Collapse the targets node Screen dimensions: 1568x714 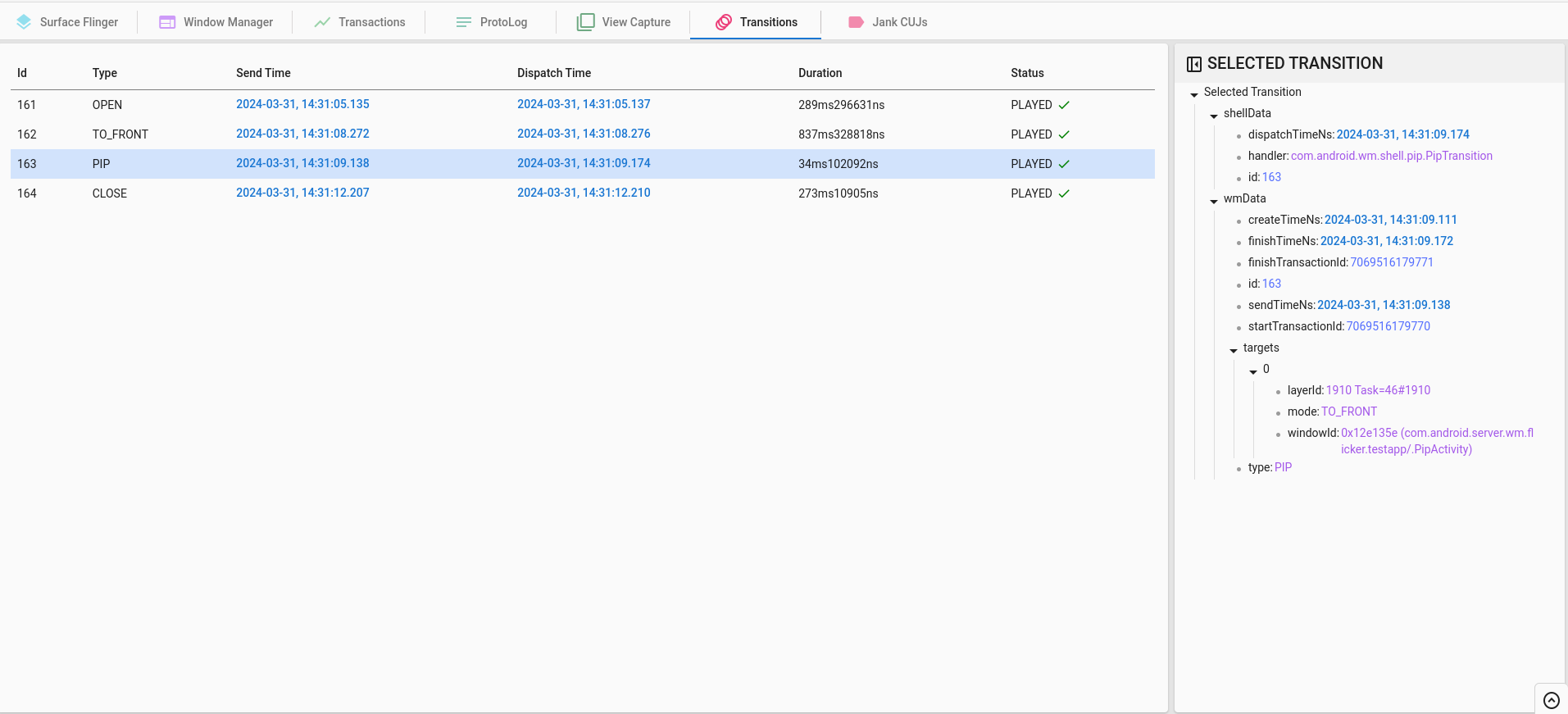[x=1234, y=350]
